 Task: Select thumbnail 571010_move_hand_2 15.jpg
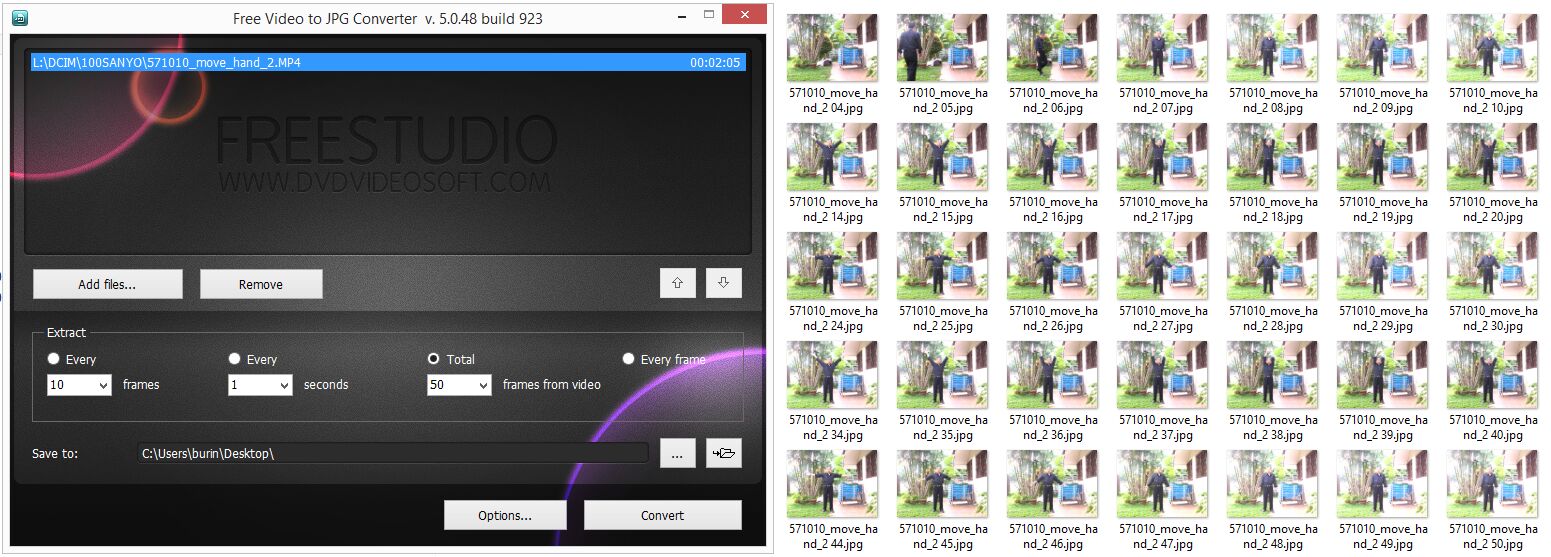(943, 157)
